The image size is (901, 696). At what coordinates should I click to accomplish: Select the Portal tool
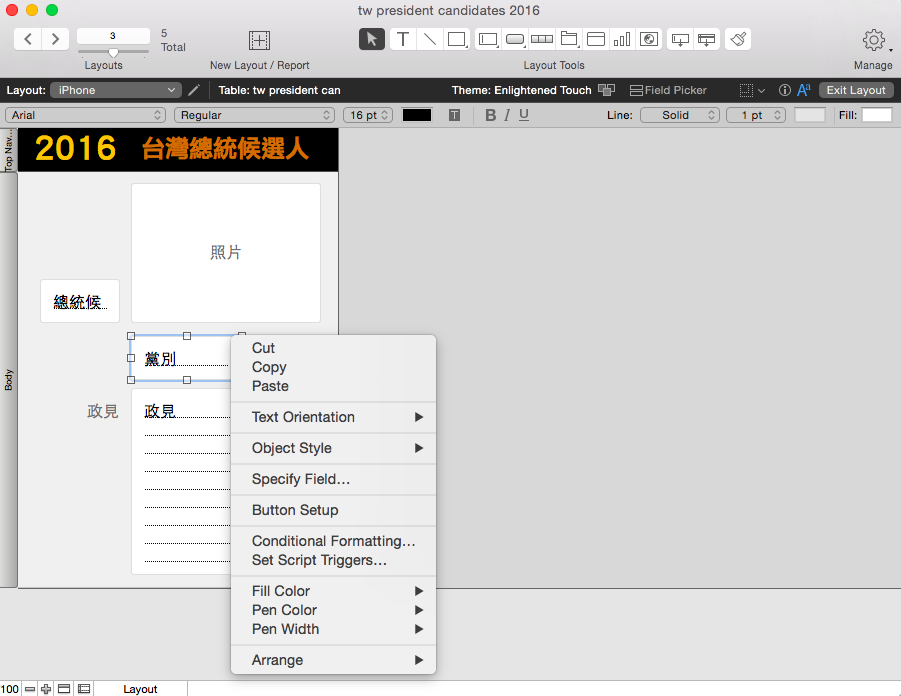tap(595, 39)
